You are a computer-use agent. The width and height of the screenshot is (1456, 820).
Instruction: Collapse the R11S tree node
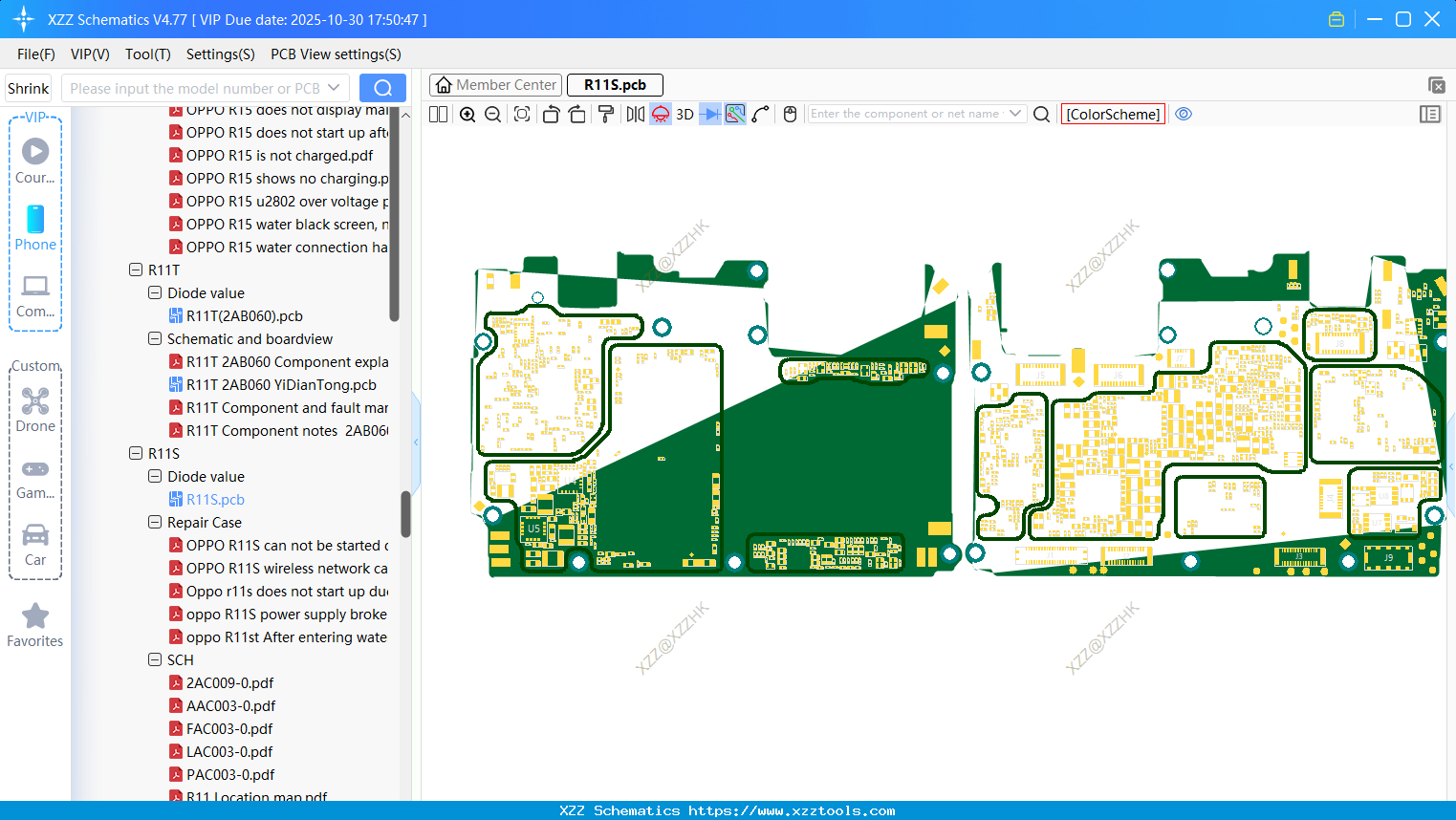coord(136,454)
